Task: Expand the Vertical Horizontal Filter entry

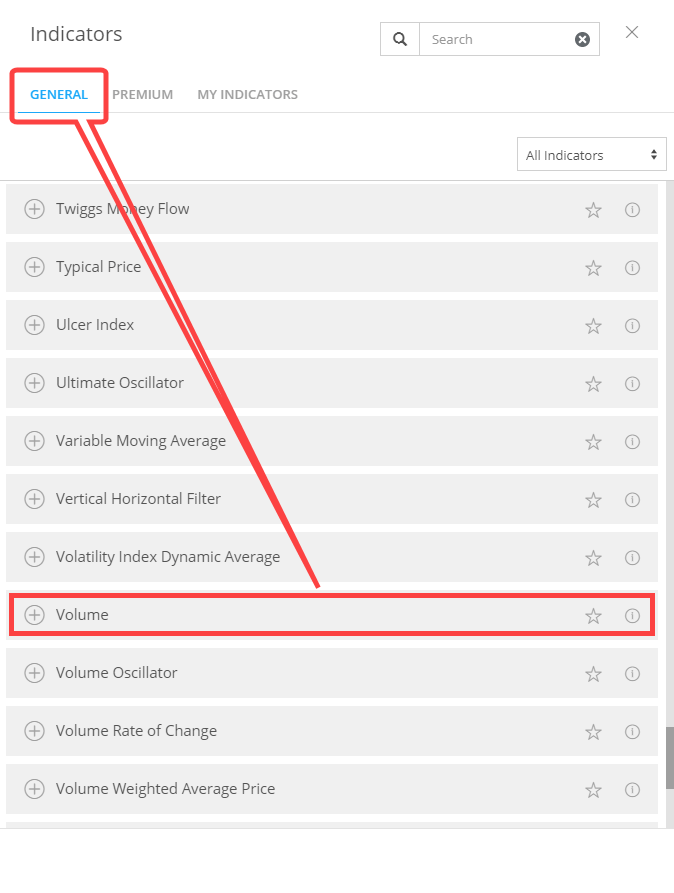Action: pyautogui.click(x=35, y=499)
